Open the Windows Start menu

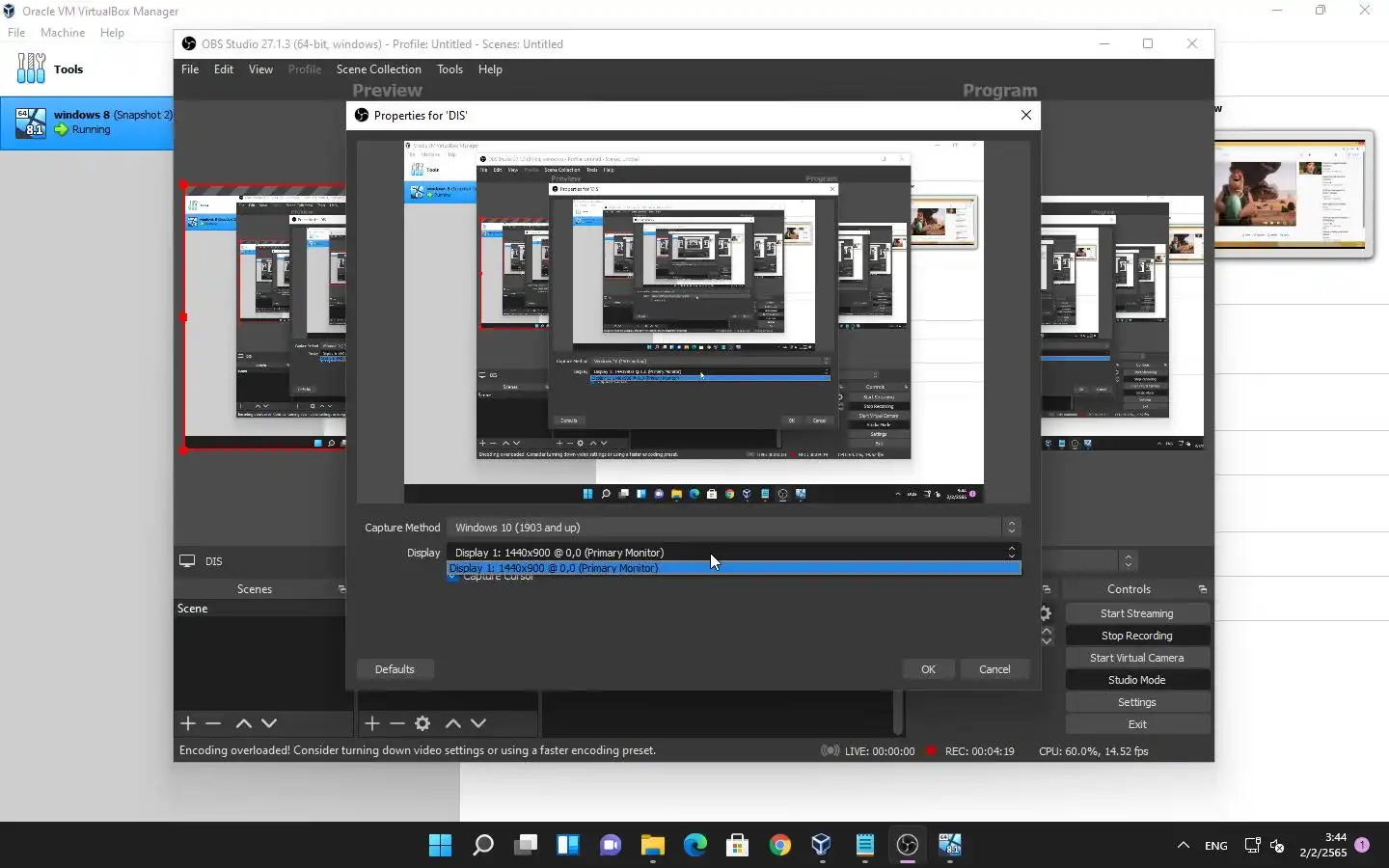pos(440,846)
